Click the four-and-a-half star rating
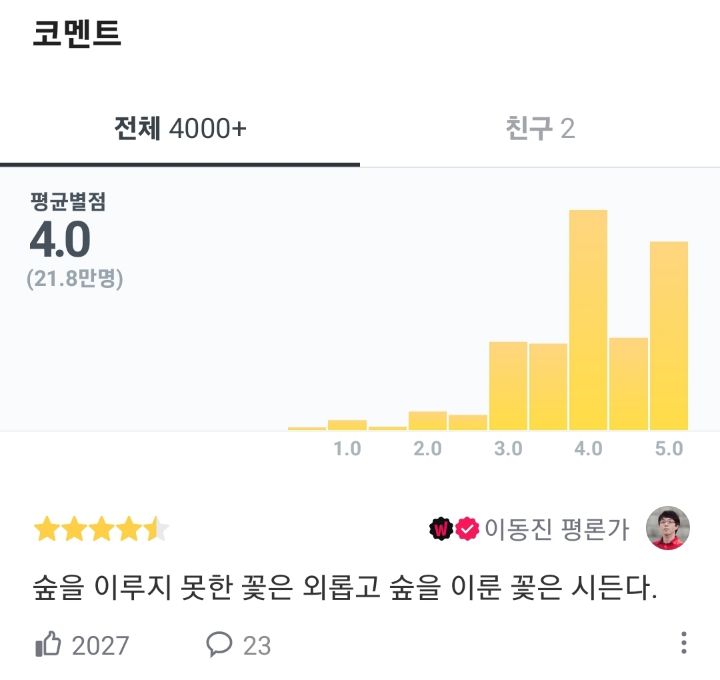 [101, 529]
